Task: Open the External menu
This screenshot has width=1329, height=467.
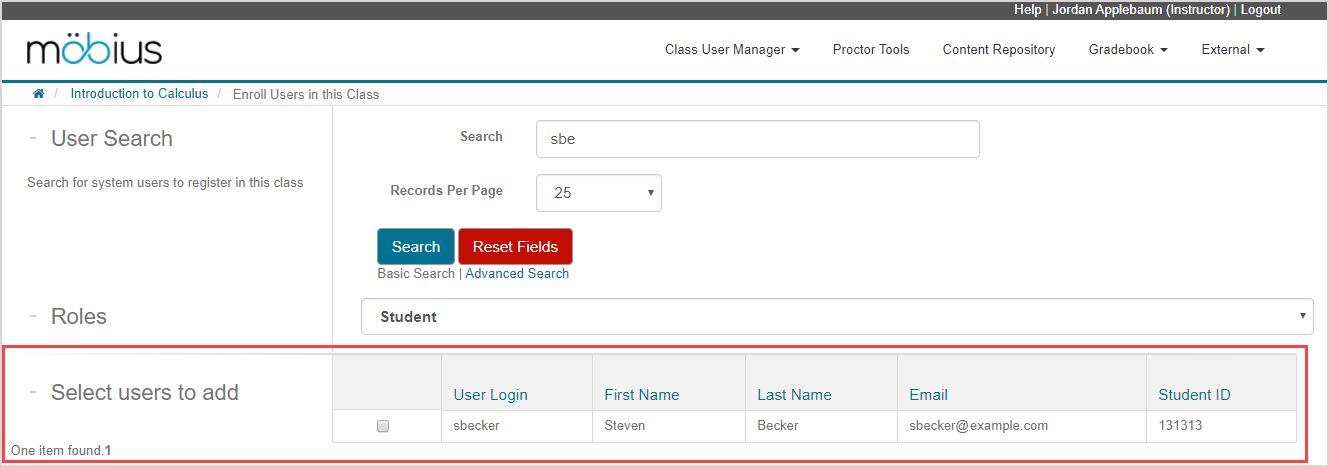Action: [1232, 50]
